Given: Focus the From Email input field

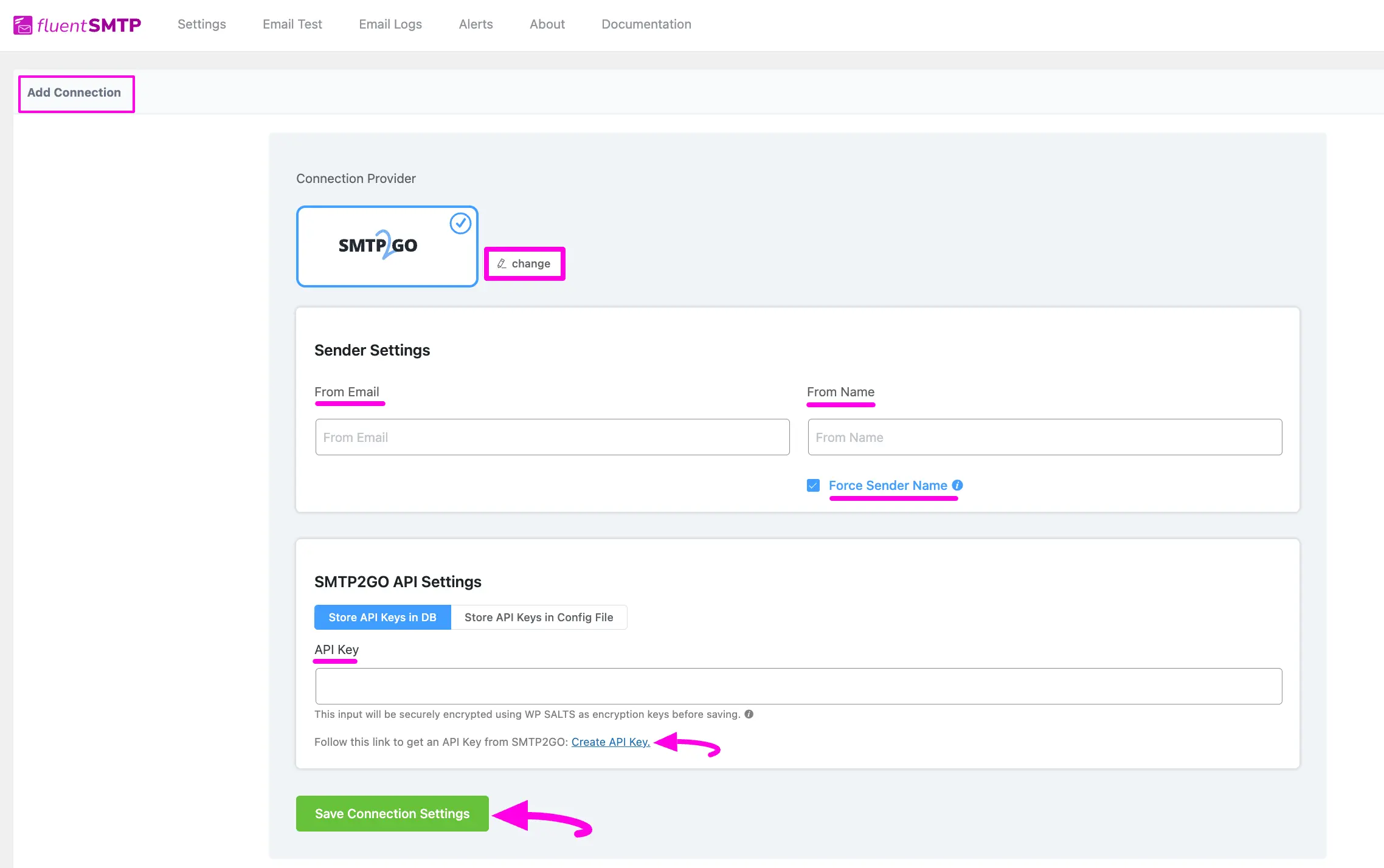Looking at the screenshot, I should click(x=552, y=437).
